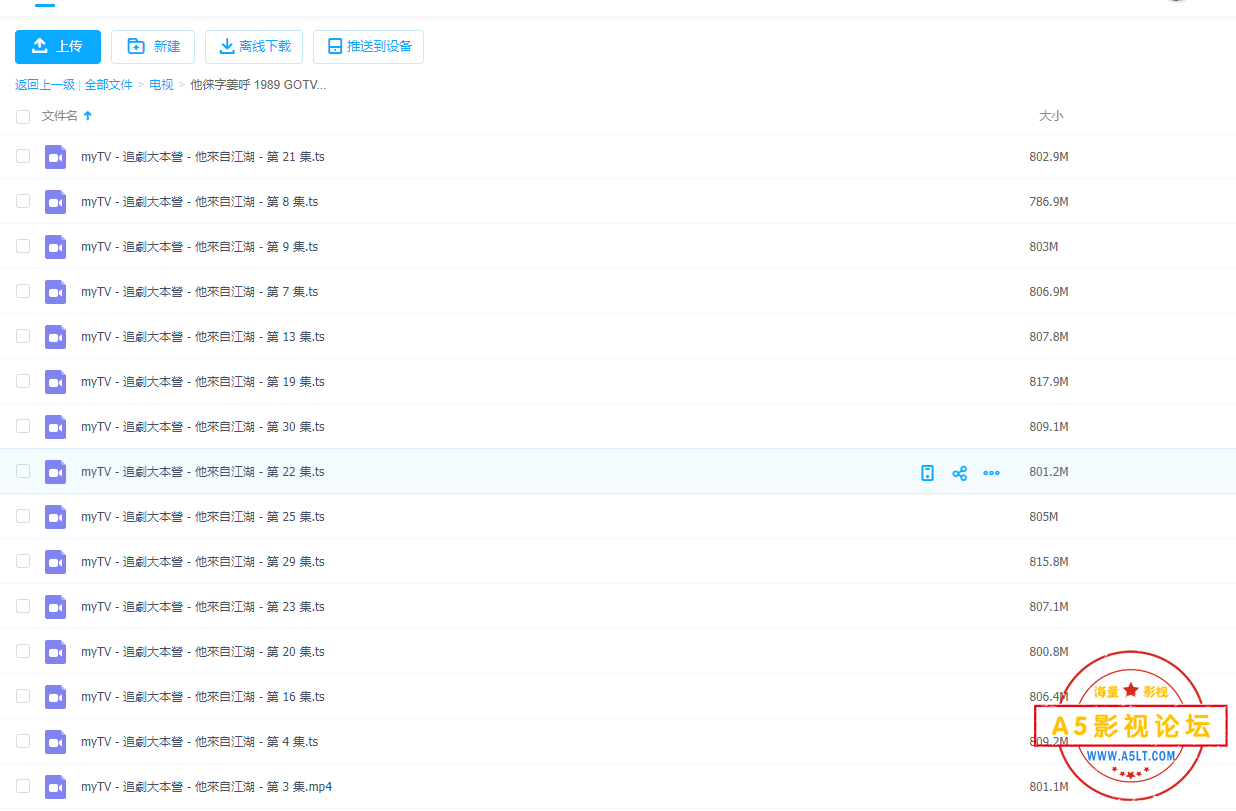The width and height of the screenshot is (1236, 811).
Task: Click video icon of 第 23 集.ts
Action: click(x=56, y=607)
